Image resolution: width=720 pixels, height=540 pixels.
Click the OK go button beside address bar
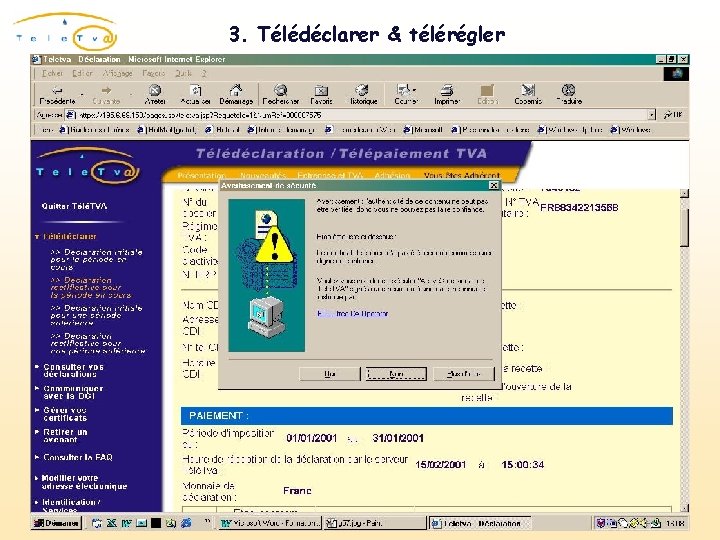(x=673, y=115)
